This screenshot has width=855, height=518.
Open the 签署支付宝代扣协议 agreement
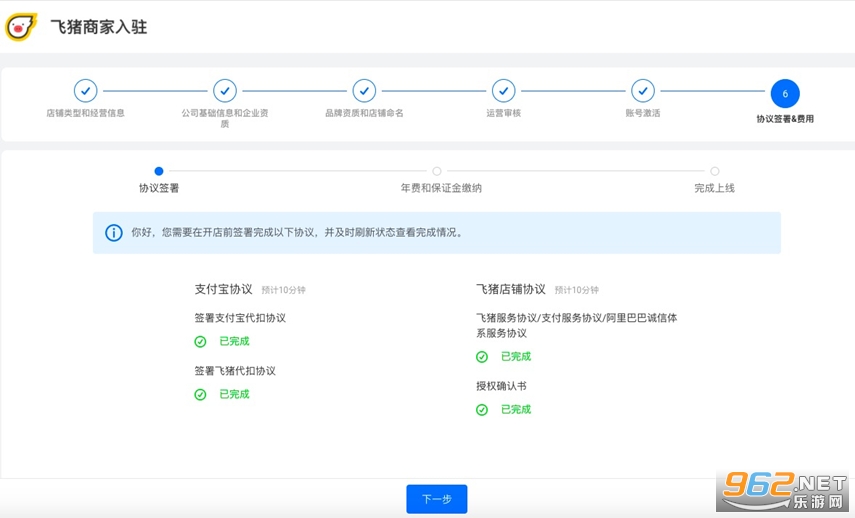(240, 318)
